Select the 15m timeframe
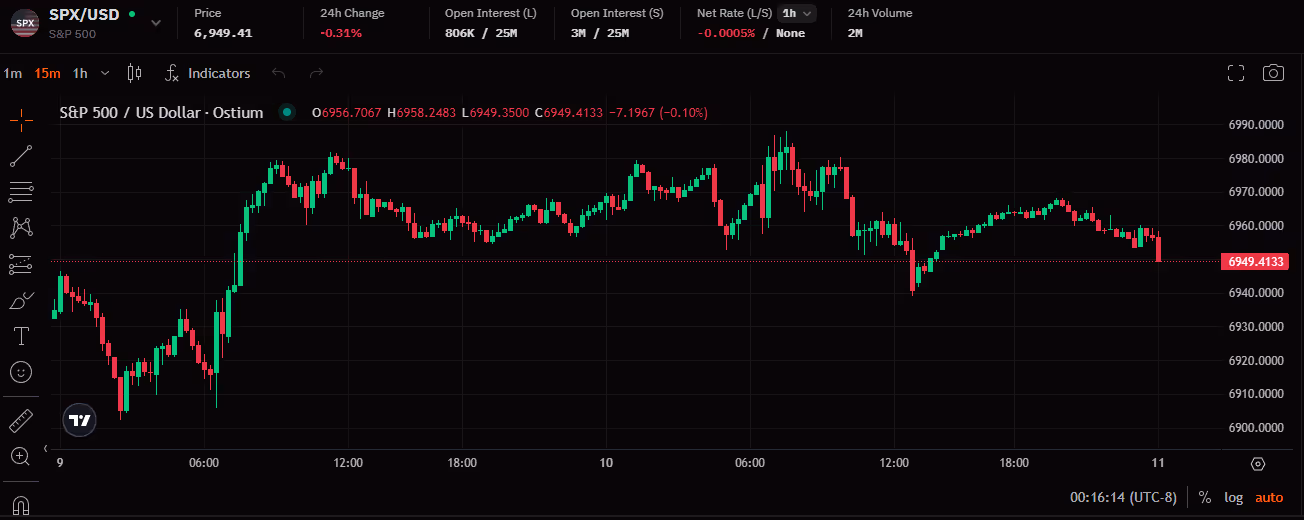The image size is (1304, 520). click(47, 73)
